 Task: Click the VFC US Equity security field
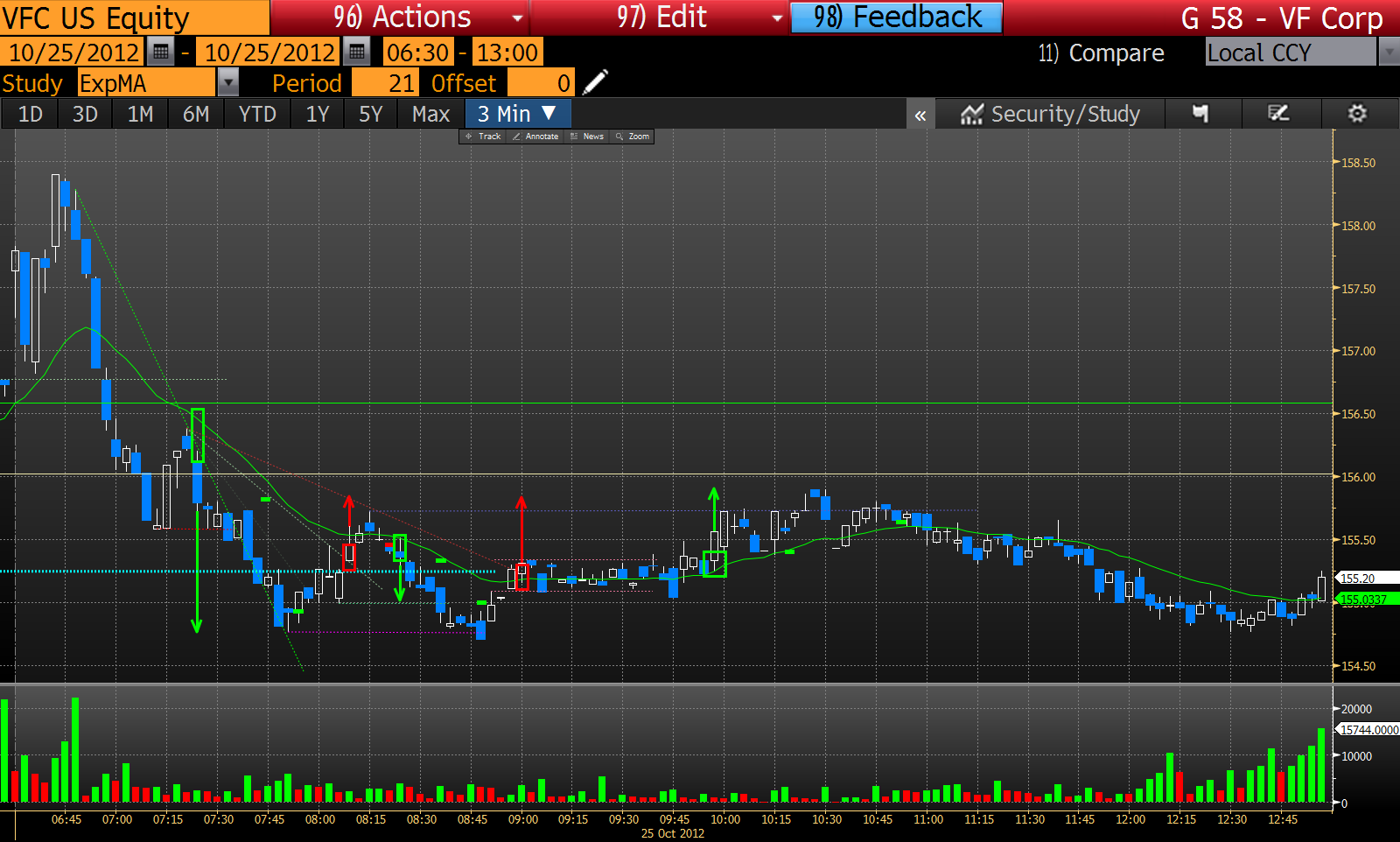tap(135, 18)
